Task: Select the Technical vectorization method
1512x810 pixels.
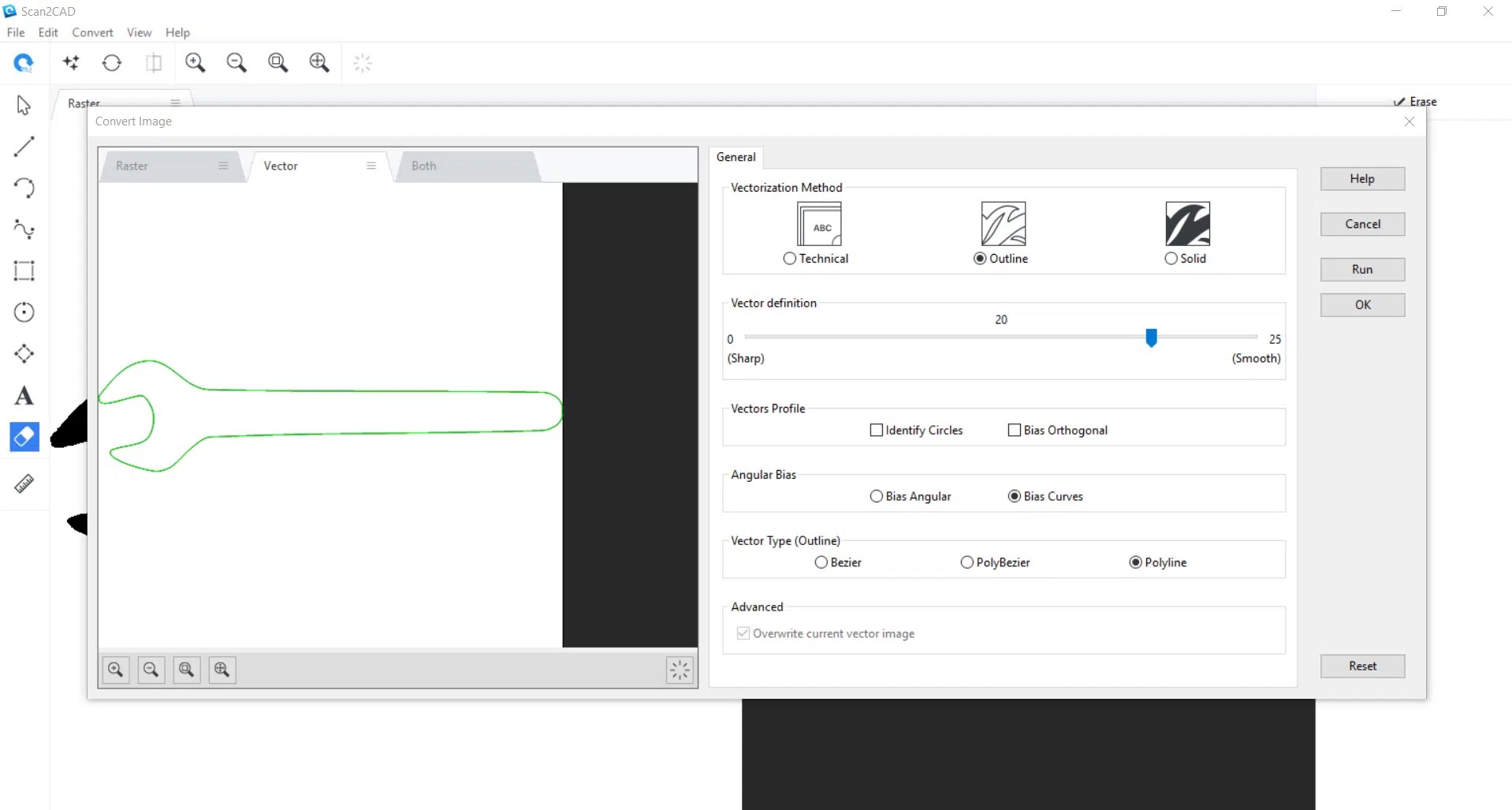Action: click(791, 259)
